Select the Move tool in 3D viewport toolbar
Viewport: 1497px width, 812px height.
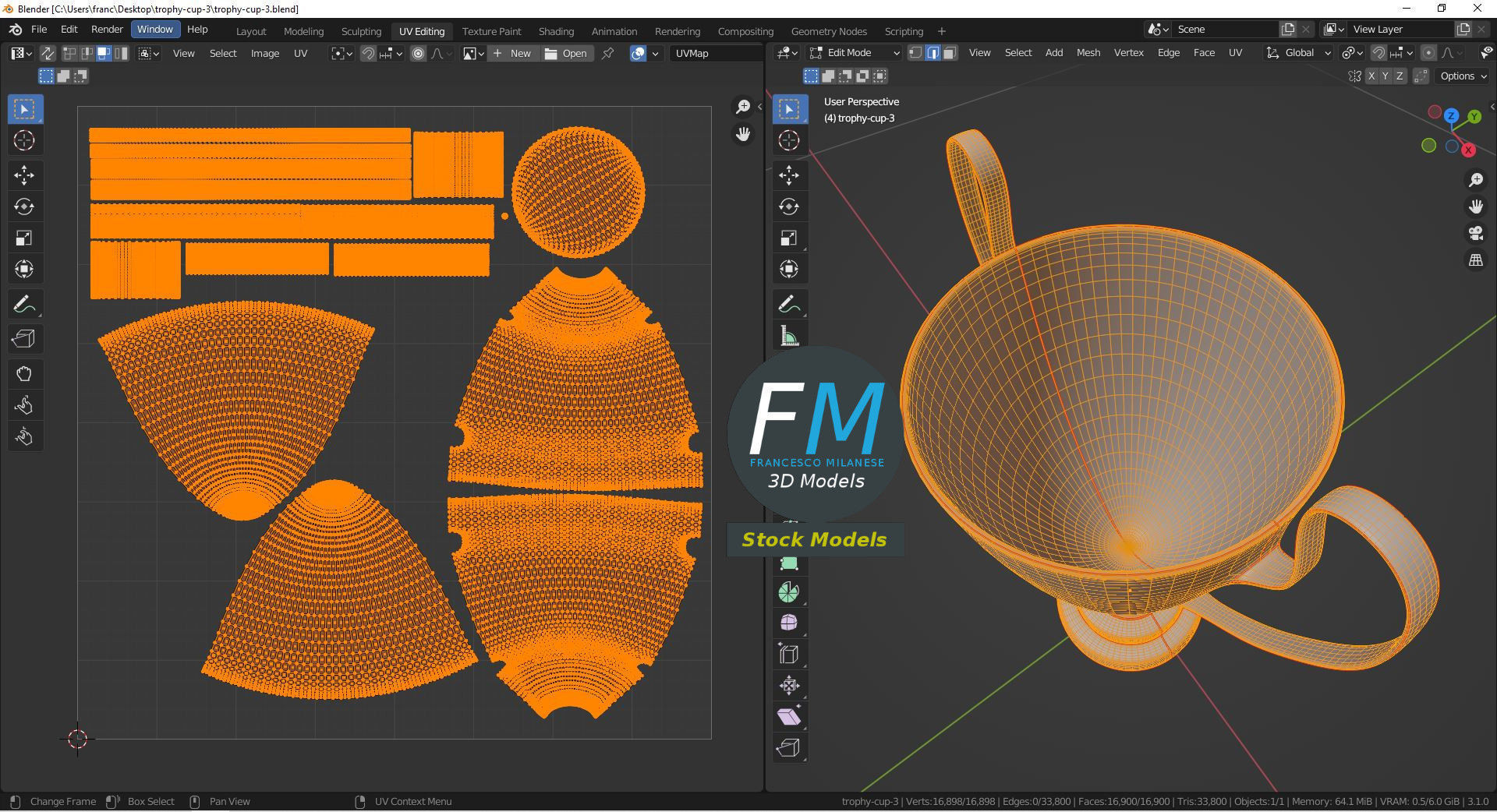coord(789,175)
